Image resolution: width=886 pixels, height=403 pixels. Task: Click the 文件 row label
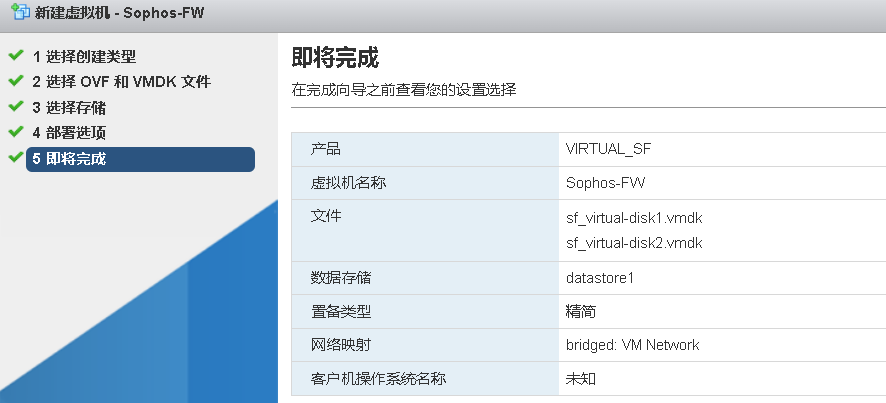pos(325,215)
